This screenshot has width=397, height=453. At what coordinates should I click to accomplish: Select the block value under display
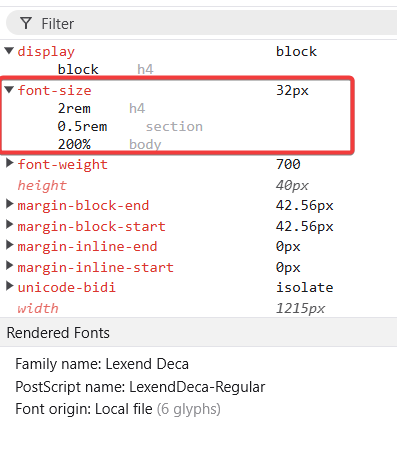pyautogui.click(x=78, y=69)
